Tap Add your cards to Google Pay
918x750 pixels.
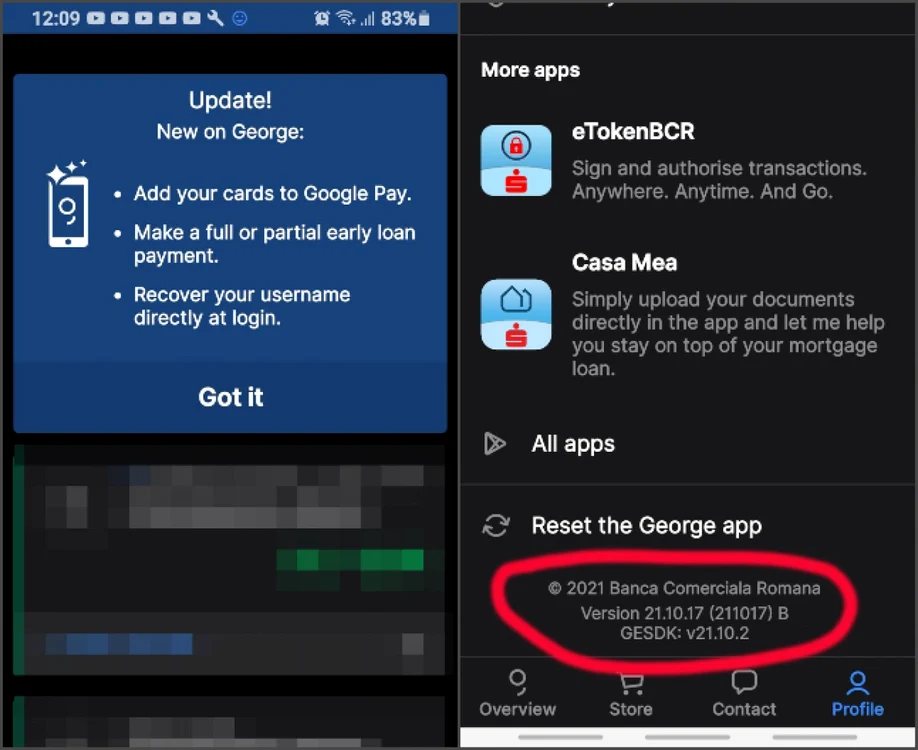[x=272, y=194]
